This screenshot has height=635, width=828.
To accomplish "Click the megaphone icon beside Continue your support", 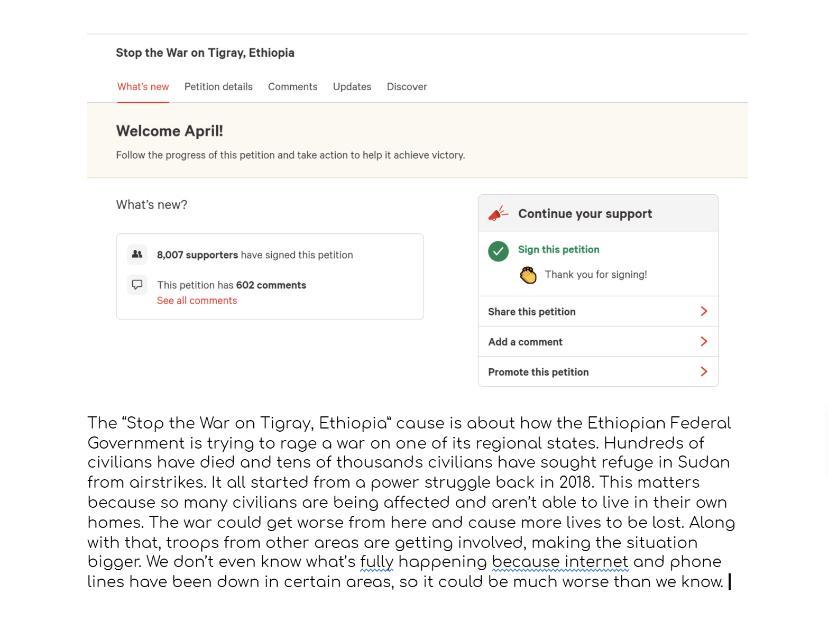I will (x=498, y=213).
